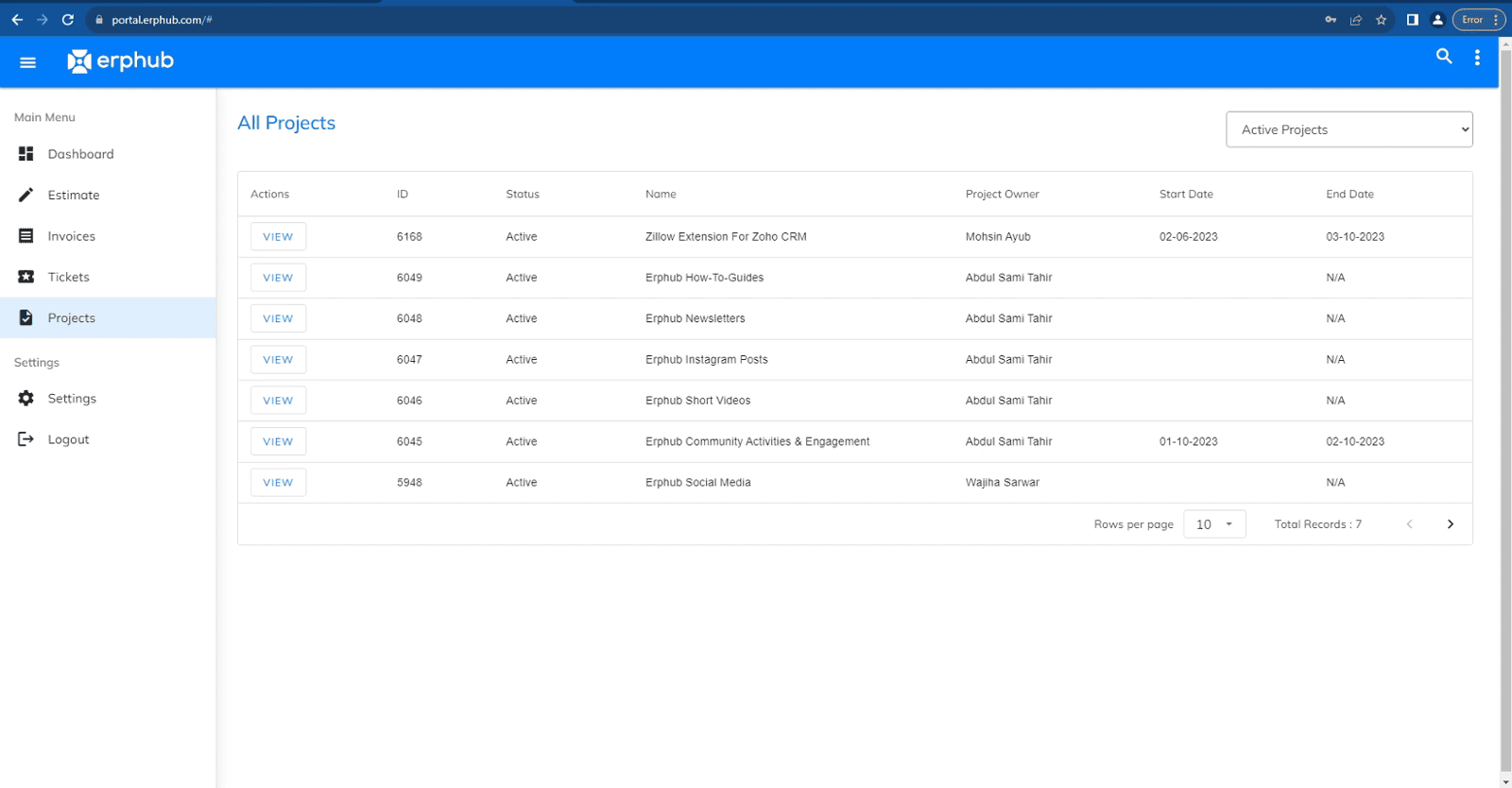Click the Logout arrow icon

(26, 439)
